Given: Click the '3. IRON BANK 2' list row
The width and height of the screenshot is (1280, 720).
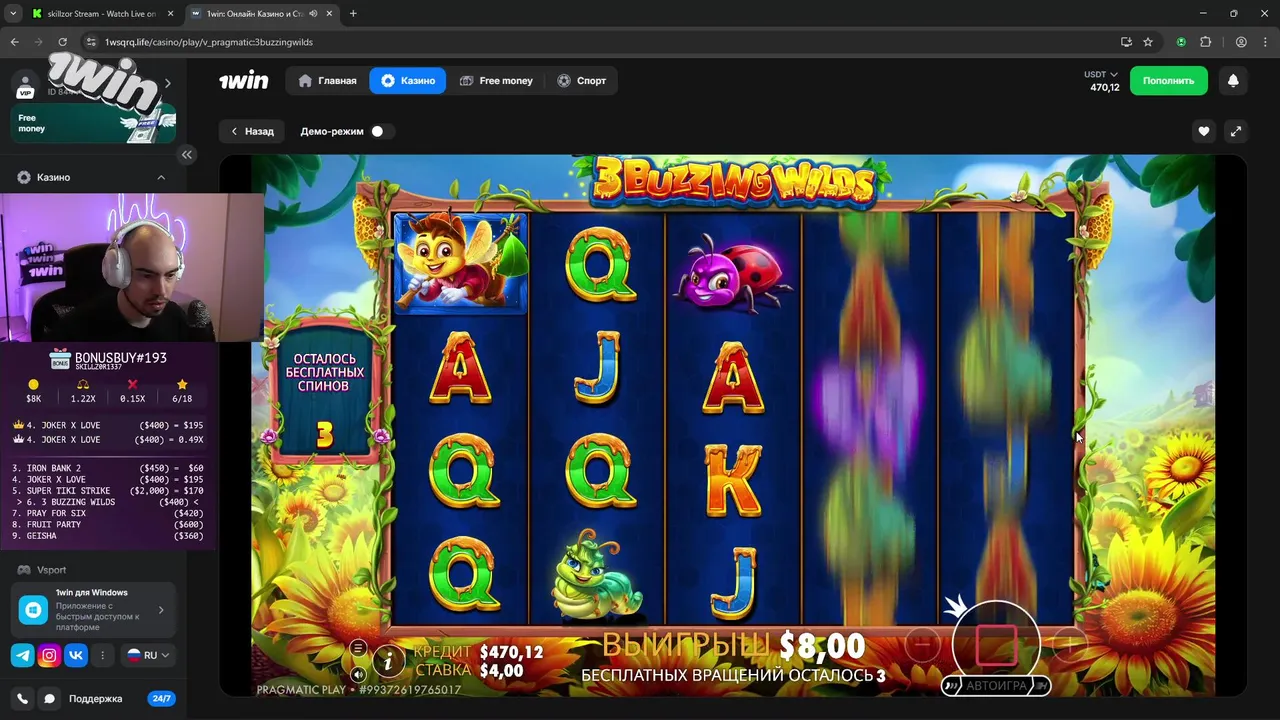Looking at the screenshot, I should (106, 468).
